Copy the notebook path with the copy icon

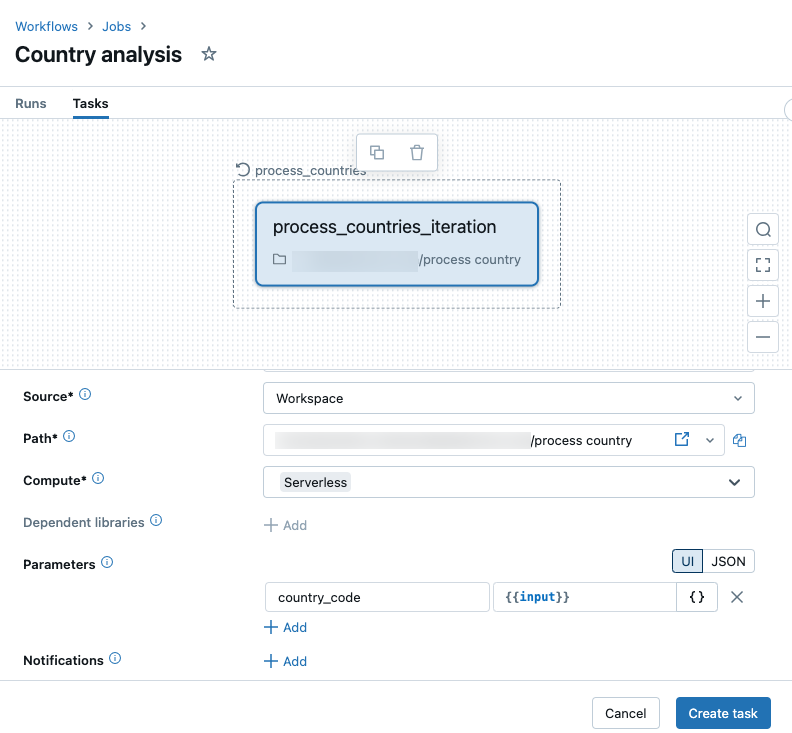(x=740, y=440)
